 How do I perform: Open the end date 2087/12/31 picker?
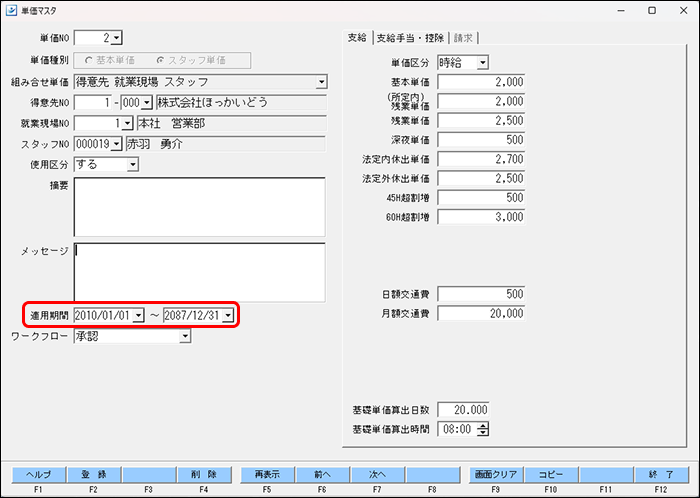coord(228,315)
